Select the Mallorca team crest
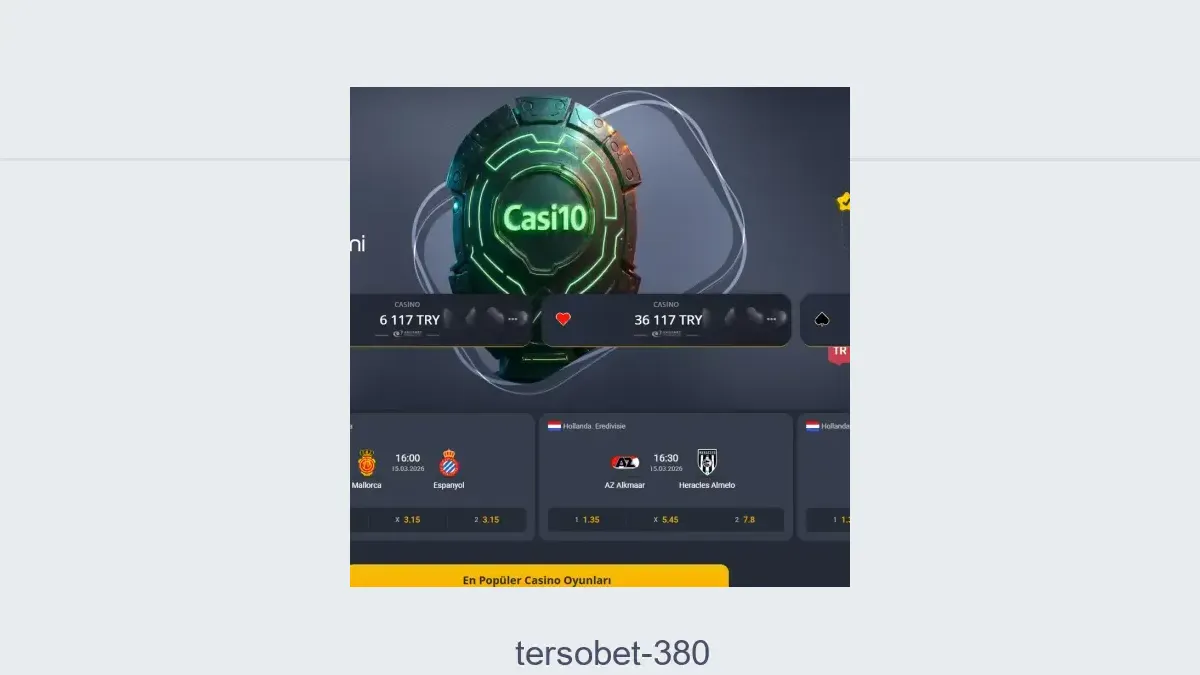1200x675 pixels. [366, 462]
